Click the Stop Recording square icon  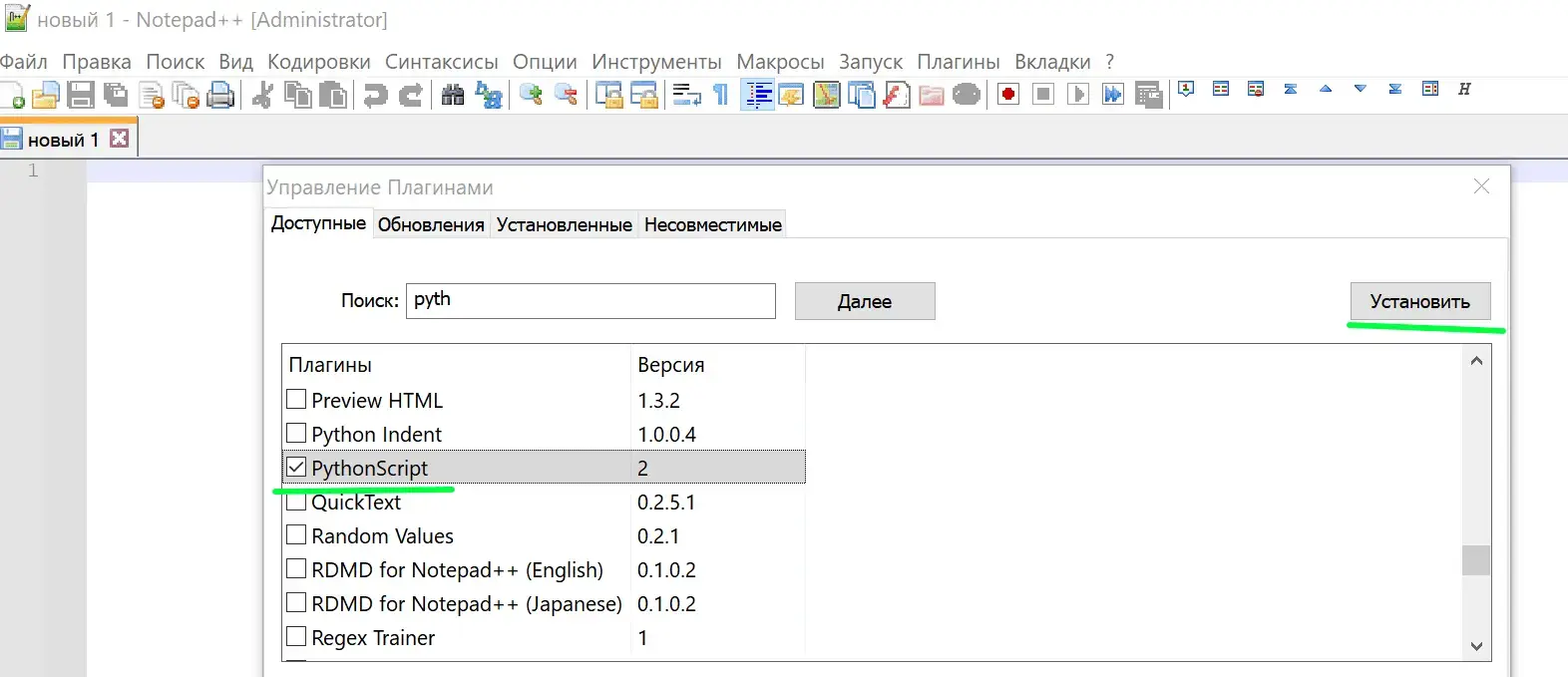1043,95
